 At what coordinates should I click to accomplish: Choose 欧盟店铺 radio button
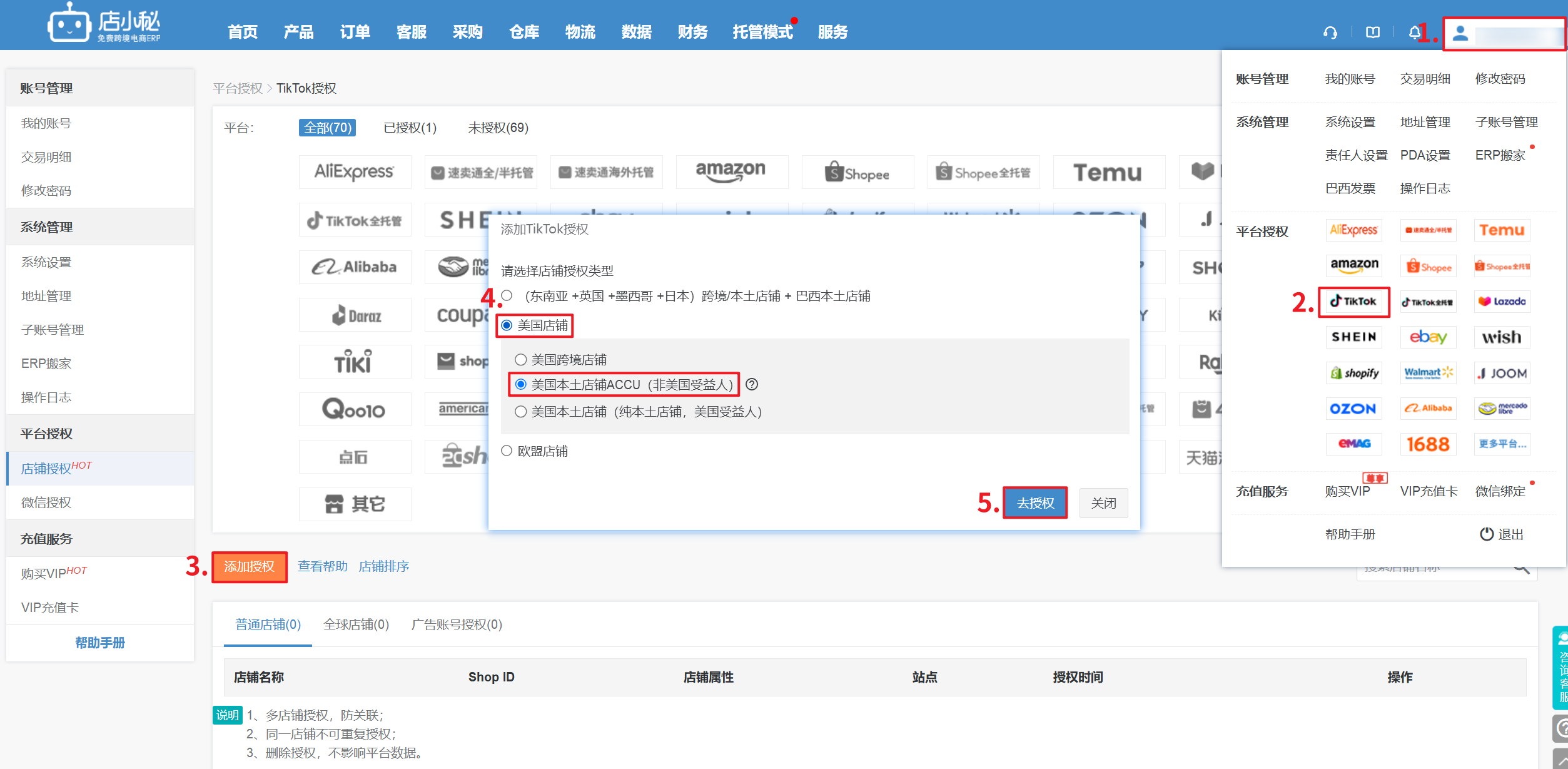click(x=507, y=451)
